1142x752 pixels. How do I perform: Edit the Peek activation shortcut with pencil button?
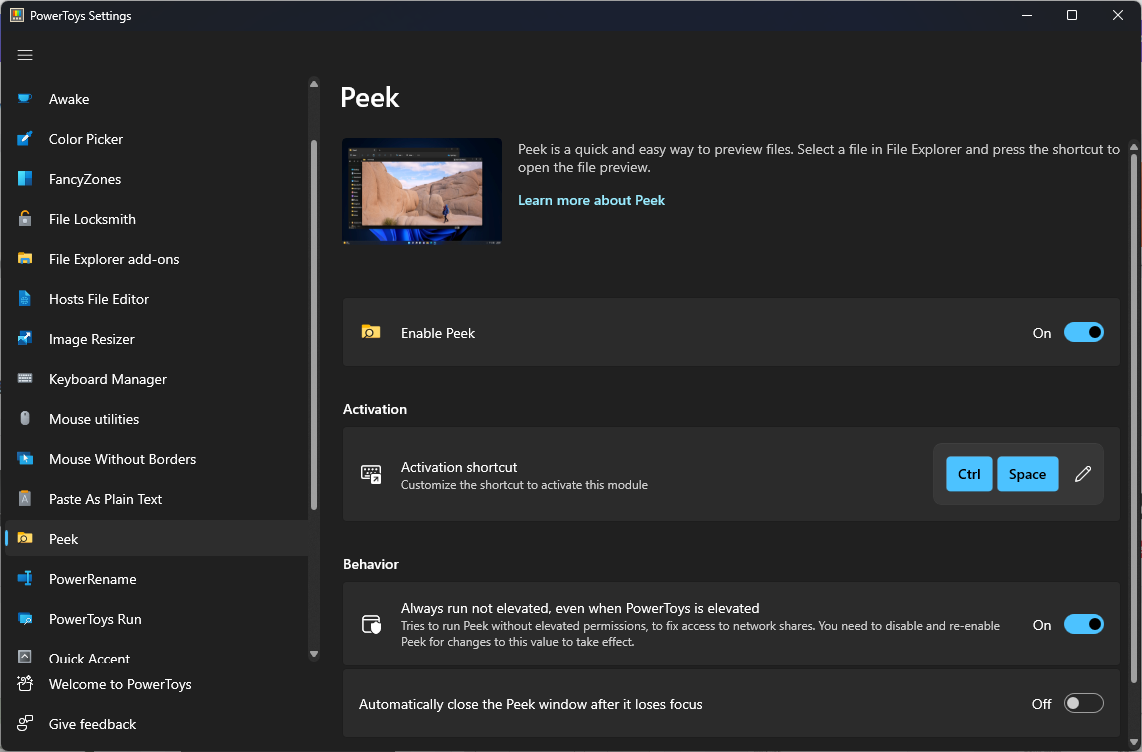point(1082,474)
